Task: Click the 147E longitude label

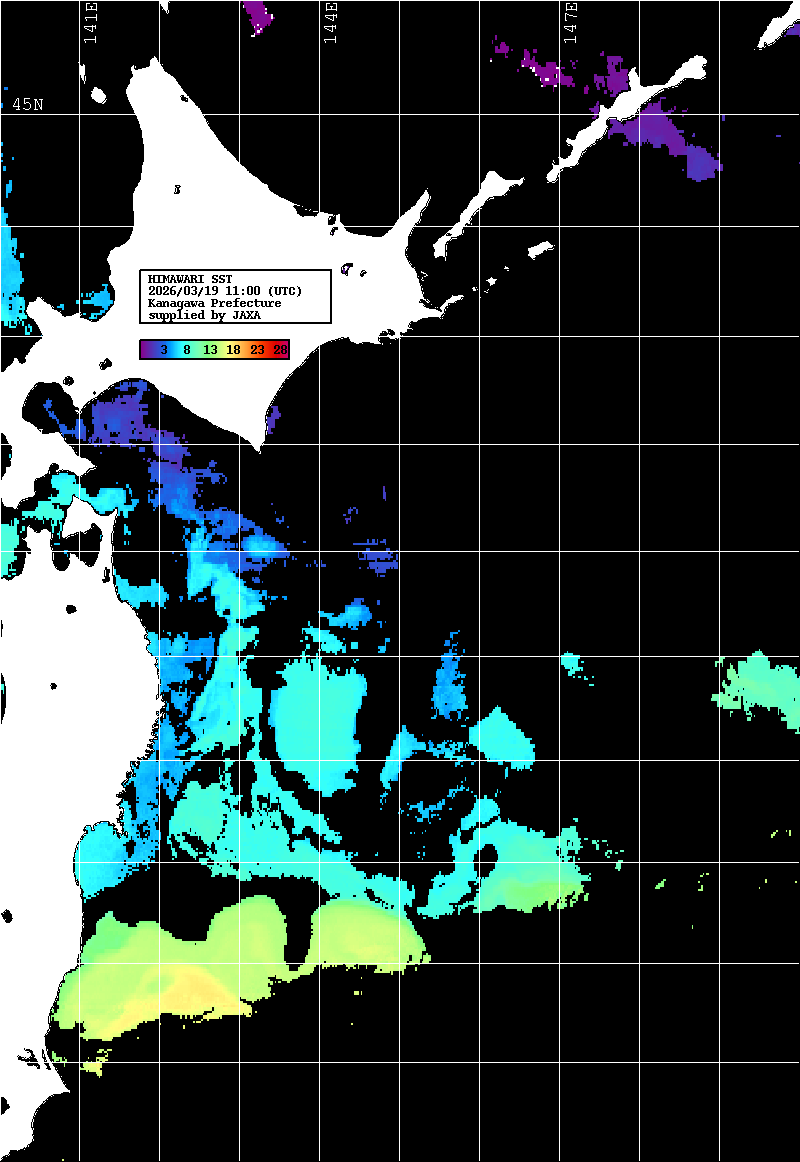Action: click(x=571, y=23)
